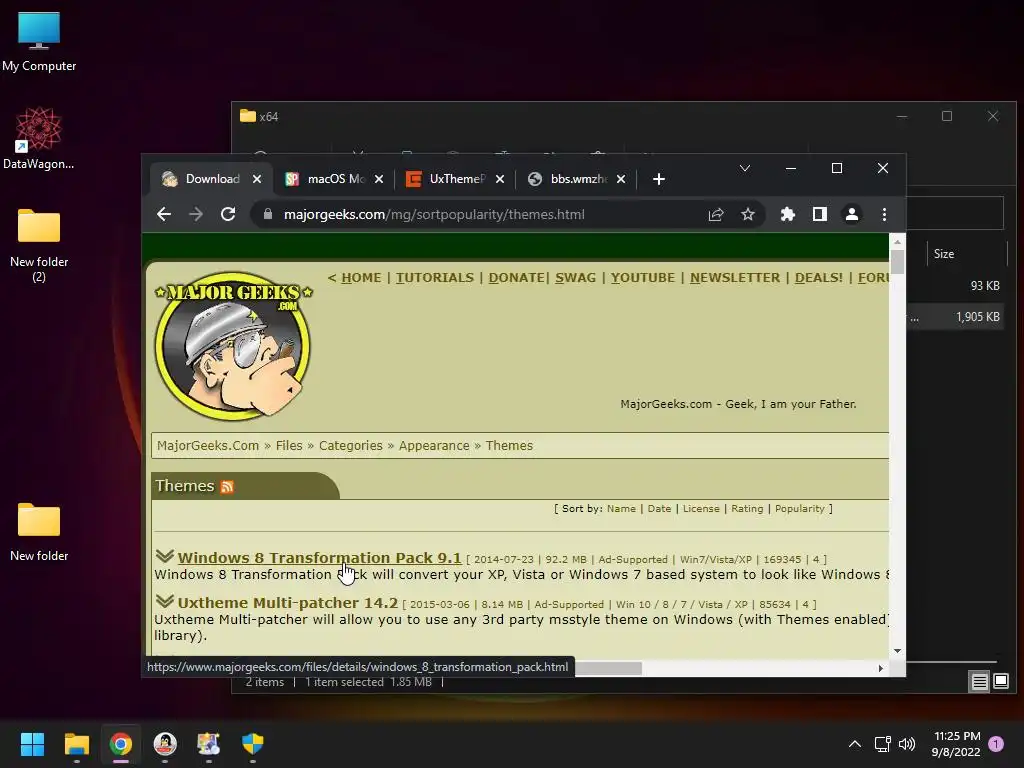Share this page icon in address bar
The width and height of the screenshot is (1024, 768).
point(716,214)
